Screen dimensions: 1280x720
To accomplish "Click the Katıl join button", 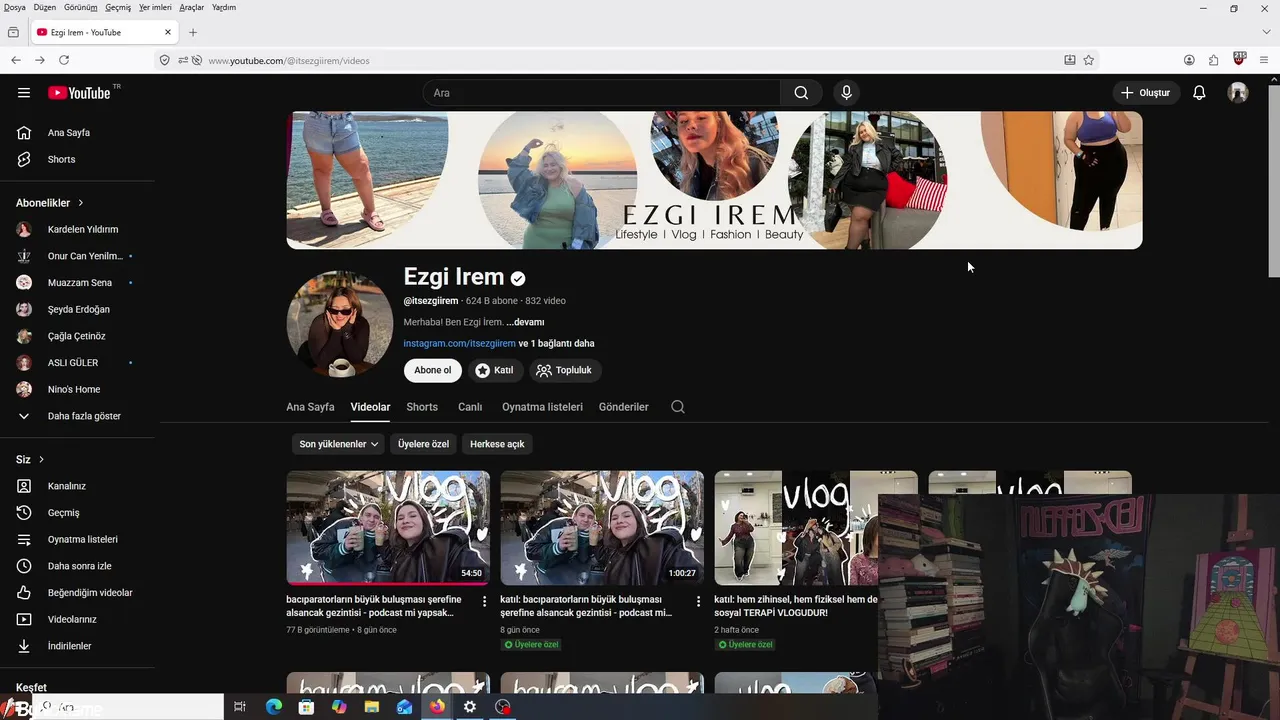I will (495, 370).
